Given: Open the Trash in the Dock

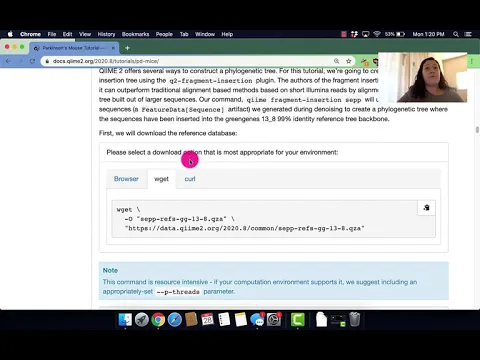Looking at the screenshot, I should point(355,320).
